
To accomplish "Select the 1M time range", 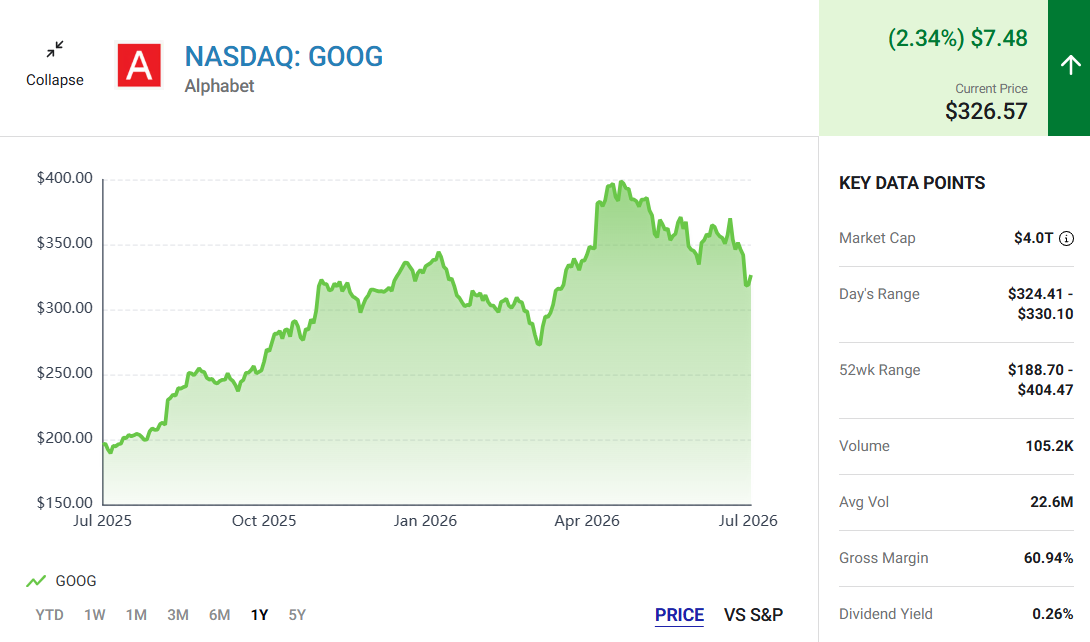I will (x=136, y=615).
